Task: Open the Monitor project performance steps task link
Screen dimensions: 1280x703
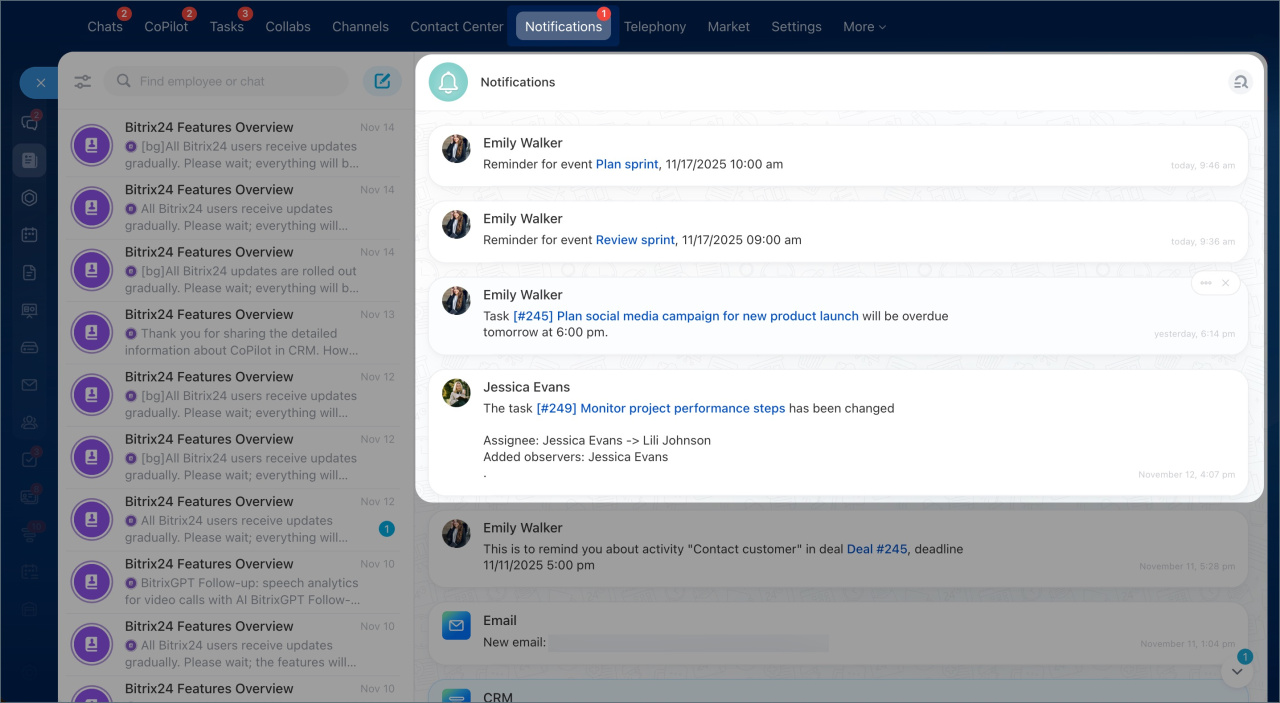Action: pyautogui.click(x=660, y=408)
